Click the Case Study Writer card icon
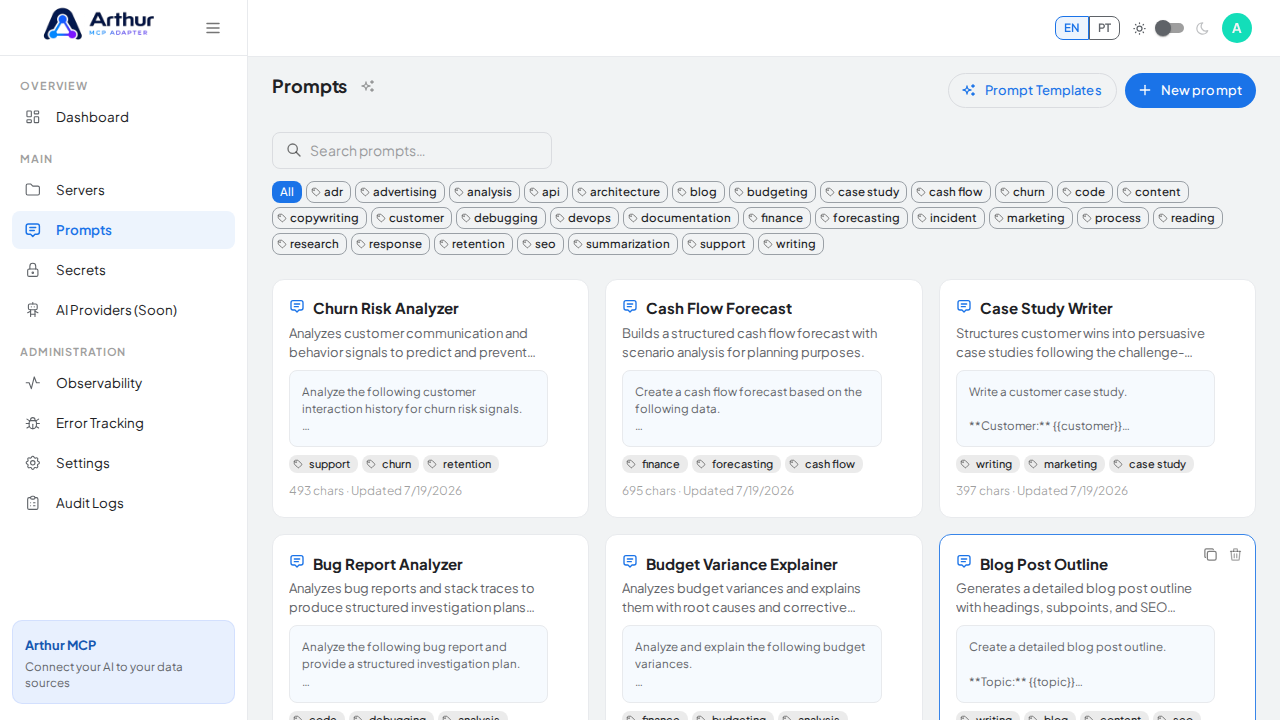 (964, 306)
